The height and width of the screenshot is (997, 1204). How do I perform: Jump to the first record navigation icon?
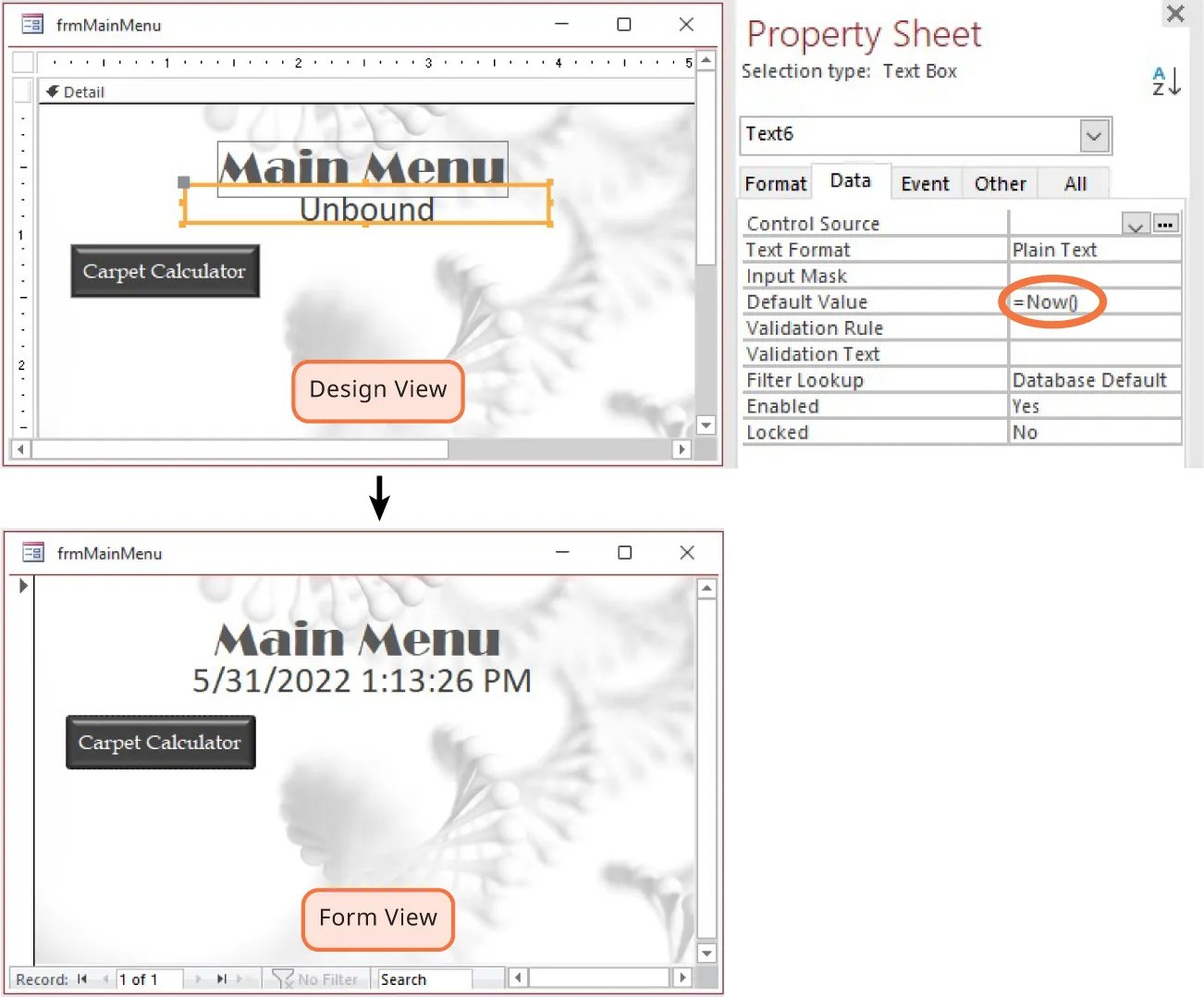point(84,979)
